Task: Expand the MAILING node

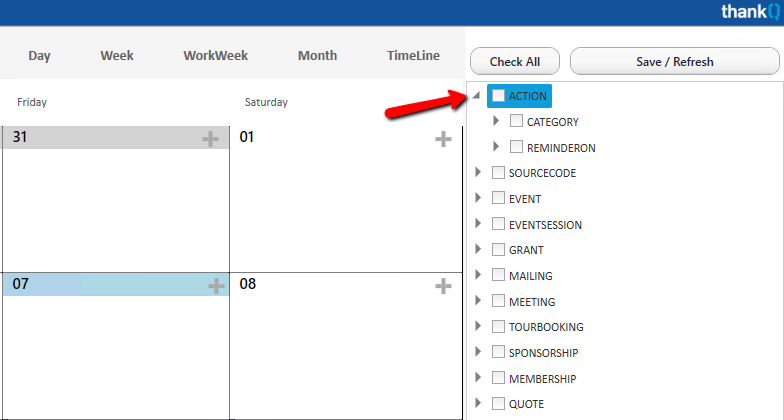Action: click(x=478, y=275)
